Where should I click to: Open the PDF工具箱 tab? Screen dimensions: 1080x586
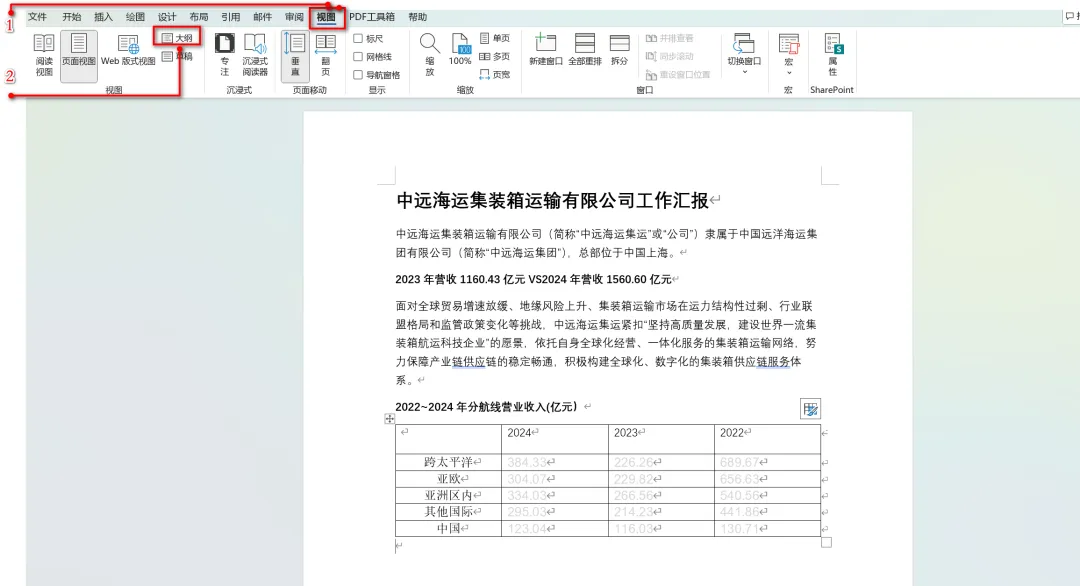(x=372, y=17)
